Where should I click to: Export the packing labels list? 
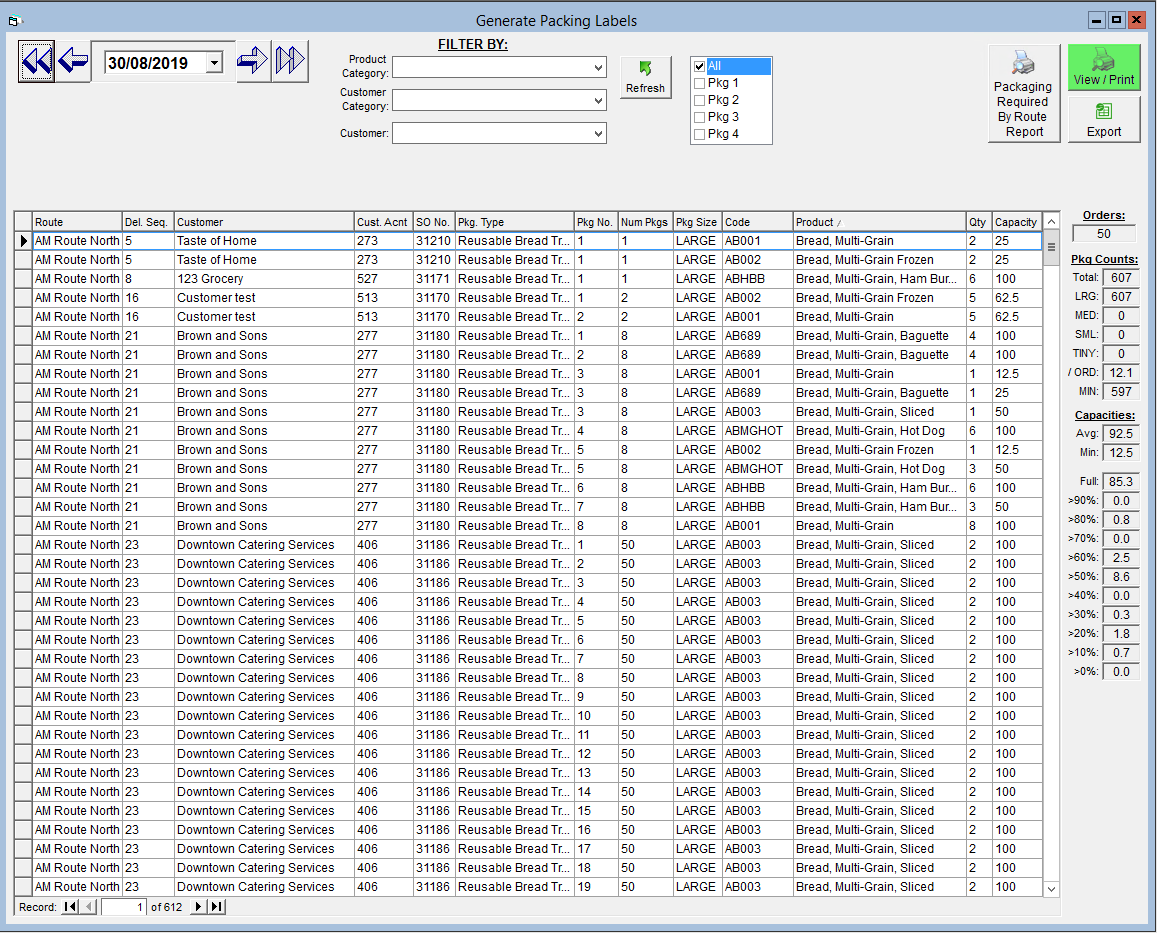click(x=1104, y=120)
